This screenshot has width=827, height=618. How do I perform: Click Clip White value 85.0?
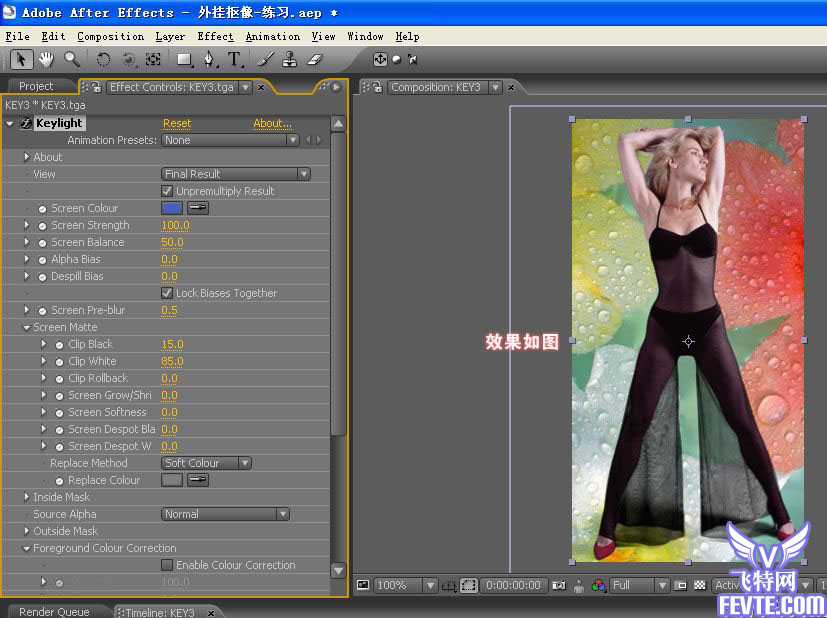pyautogui.click(x=172, y=361)
